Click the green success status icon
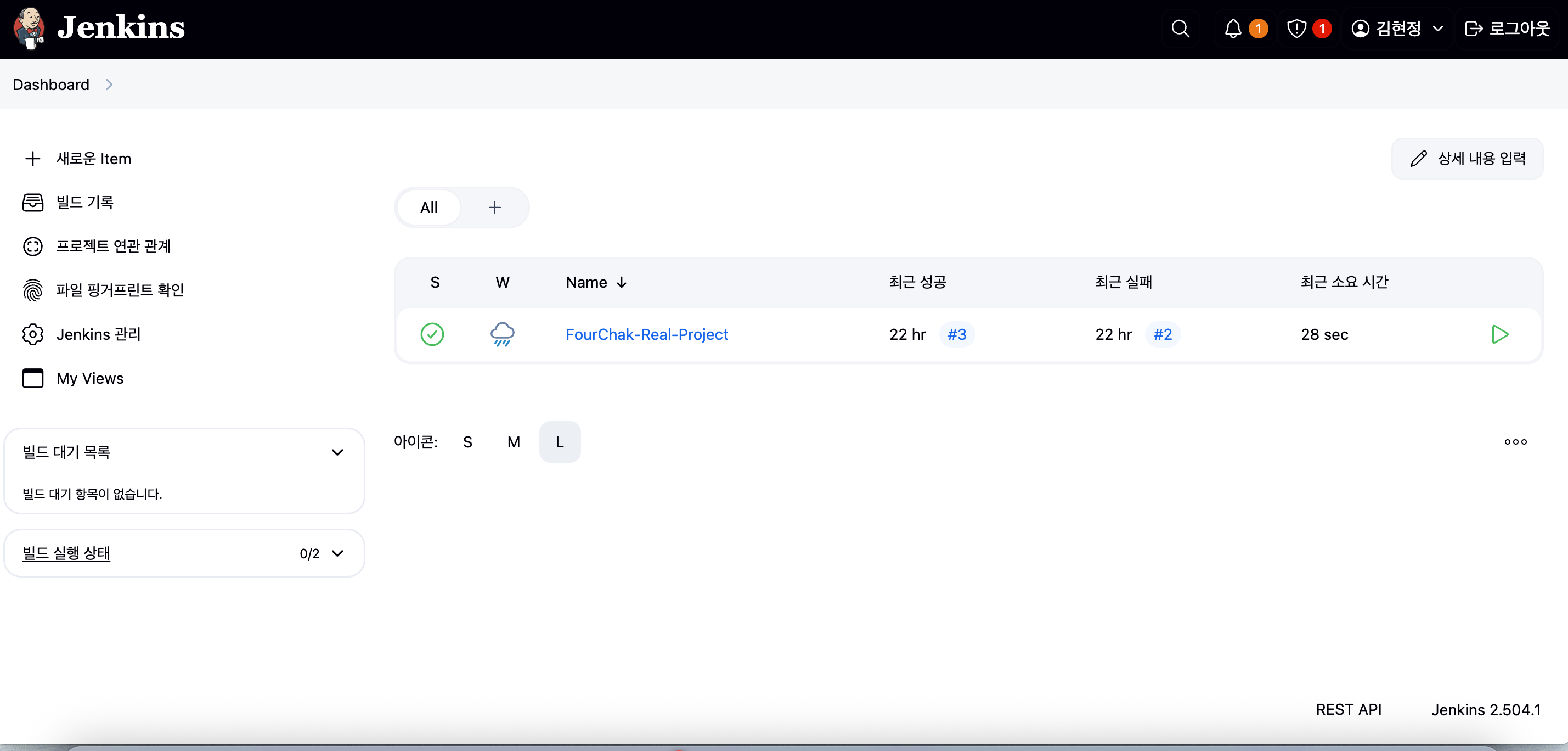Viewport: 1568px width, 751px height. click(432, 334)
